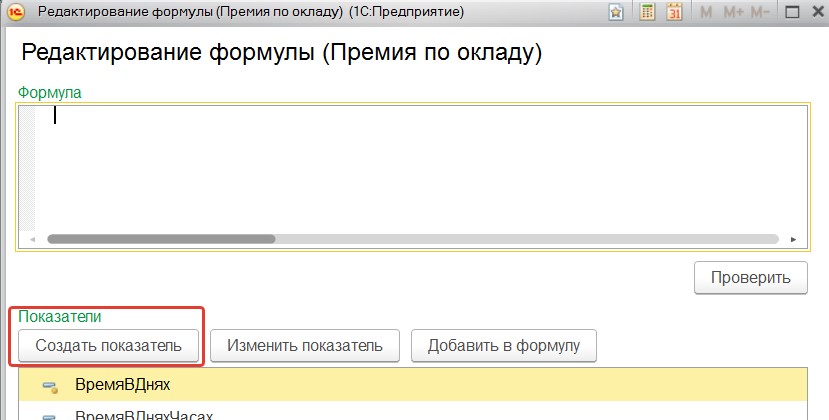Click the M memory button
This screenshot has width=829, height=420.
point(706,12)
